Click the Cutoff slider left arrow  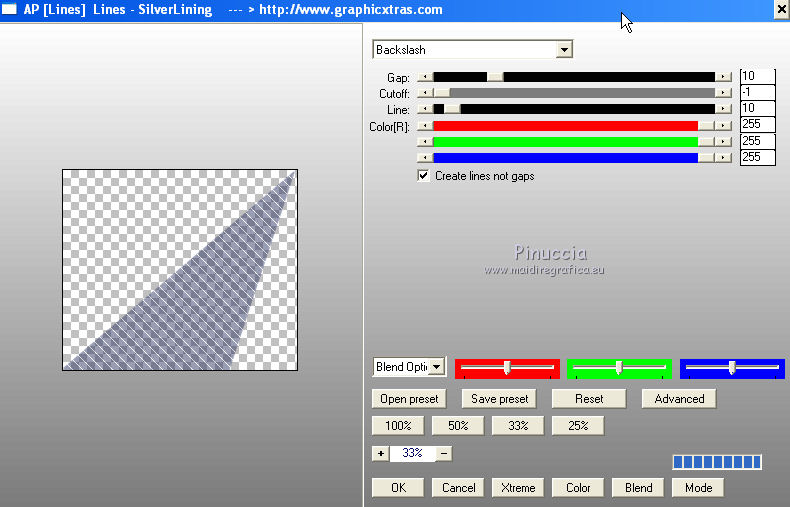[x=426, y=93]
